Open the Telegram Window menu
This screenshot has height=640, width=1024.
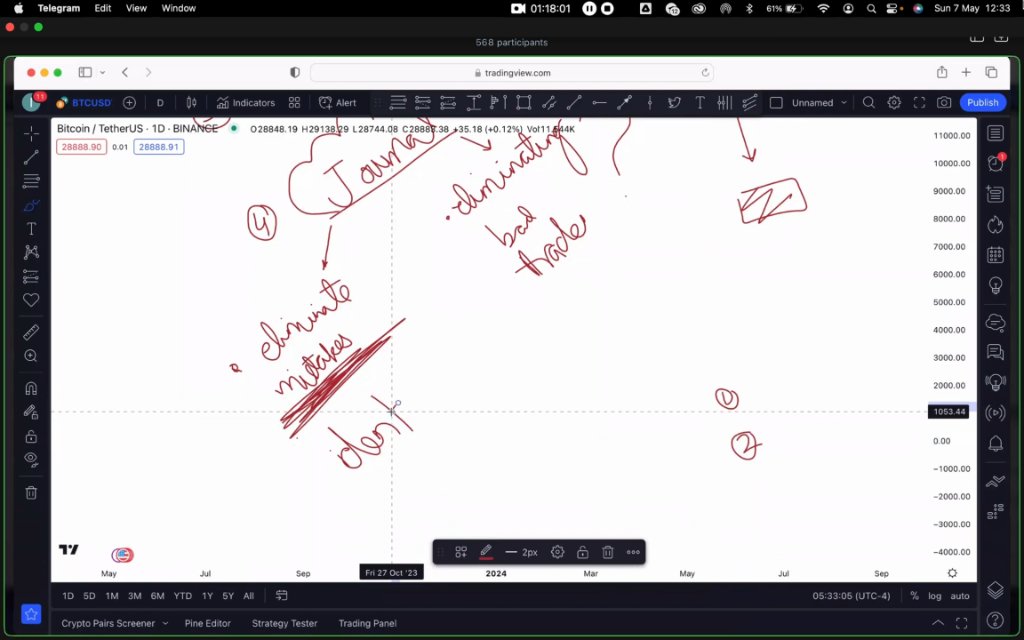[x=178, y=8]
